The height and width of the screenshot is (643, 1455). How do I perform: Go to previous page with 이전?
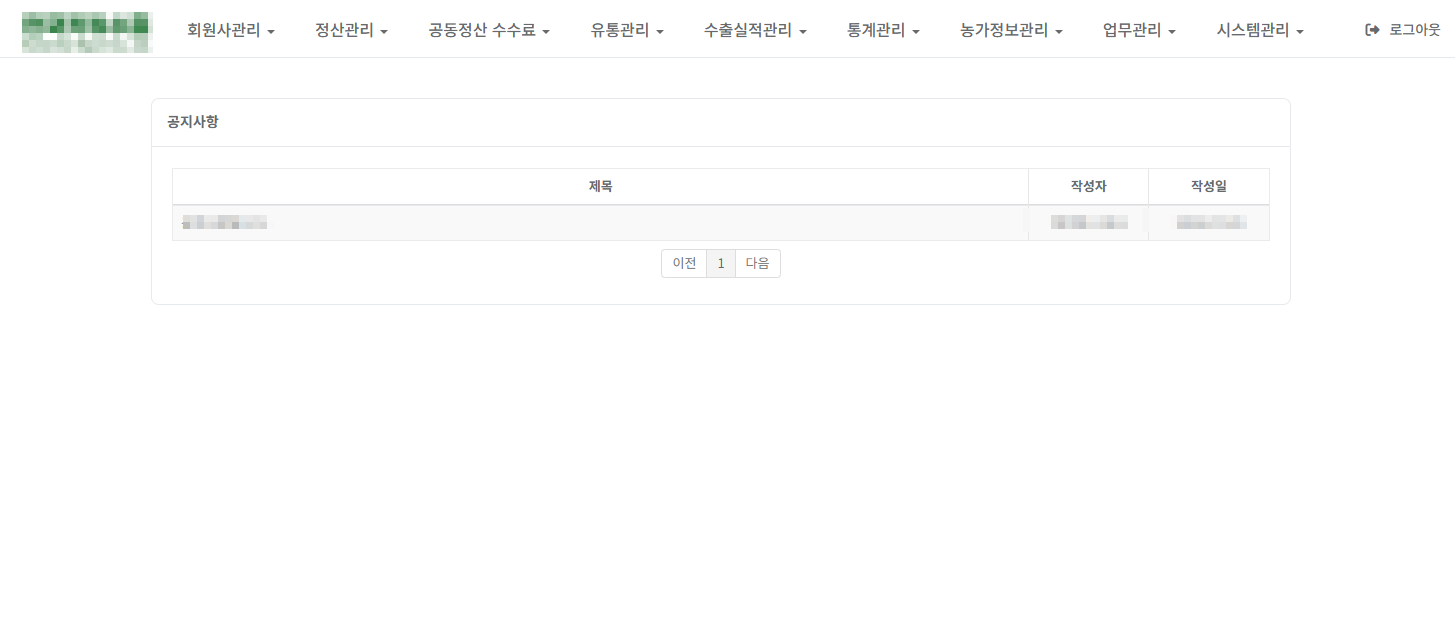[x=684, y=264]
